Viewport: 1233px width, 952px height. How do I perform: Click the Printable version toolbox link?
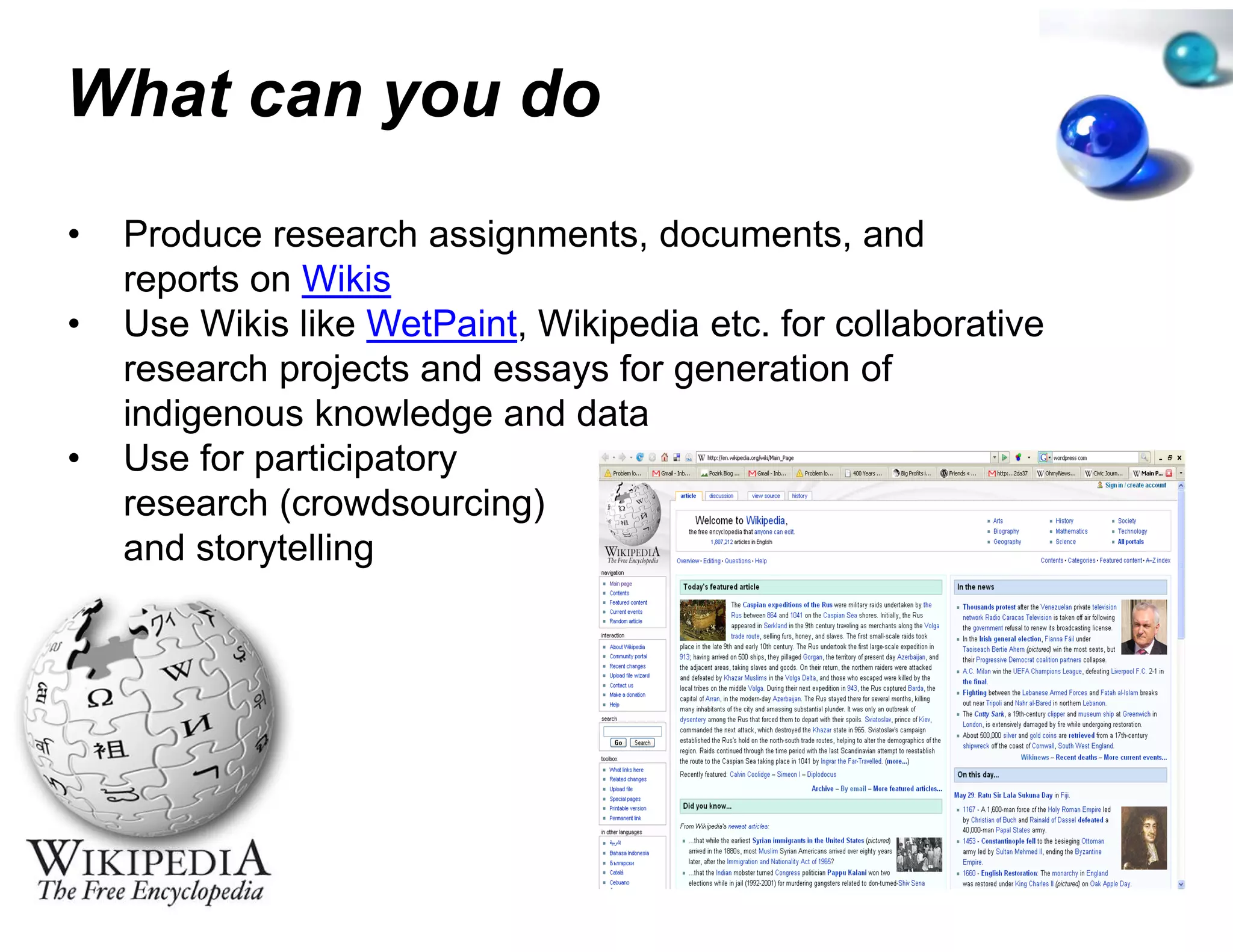click(627, 808)
